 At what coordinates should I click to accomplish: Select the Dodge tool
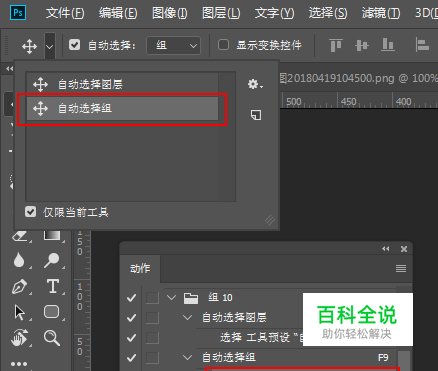(x=51, y=260)
